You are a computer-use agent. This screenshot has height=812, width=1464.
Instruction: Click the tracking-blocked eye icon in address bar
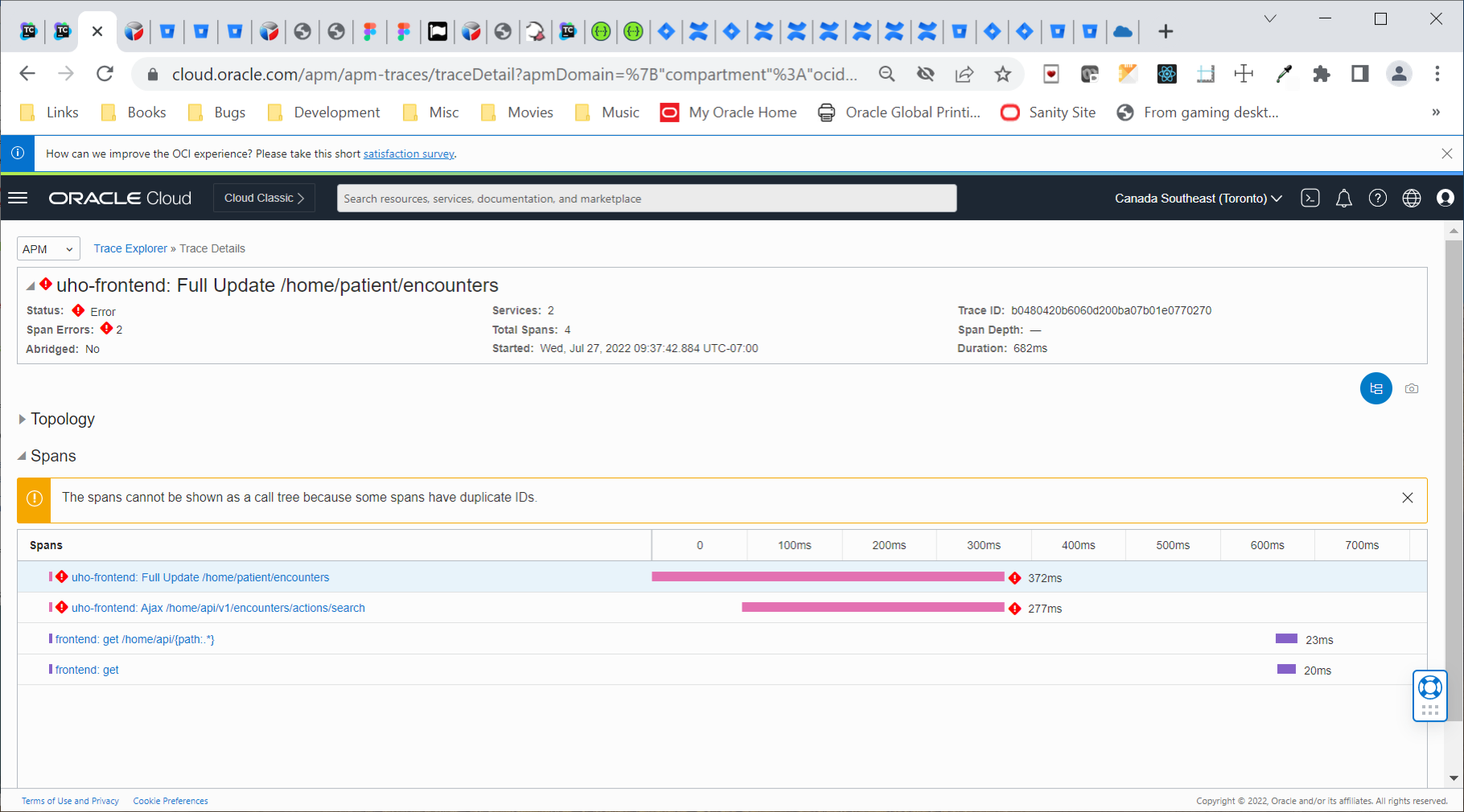(x=925, y=74)
